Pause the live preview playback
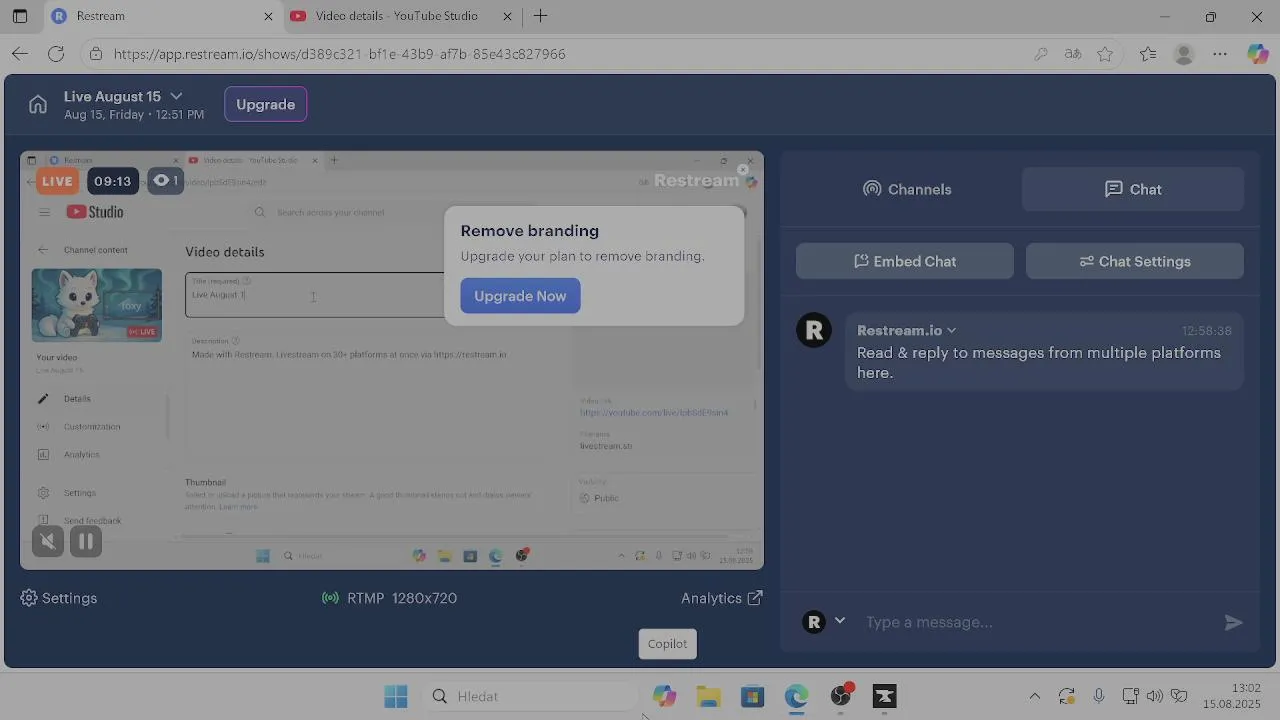The image size is (1280, 720). [86, 541]
